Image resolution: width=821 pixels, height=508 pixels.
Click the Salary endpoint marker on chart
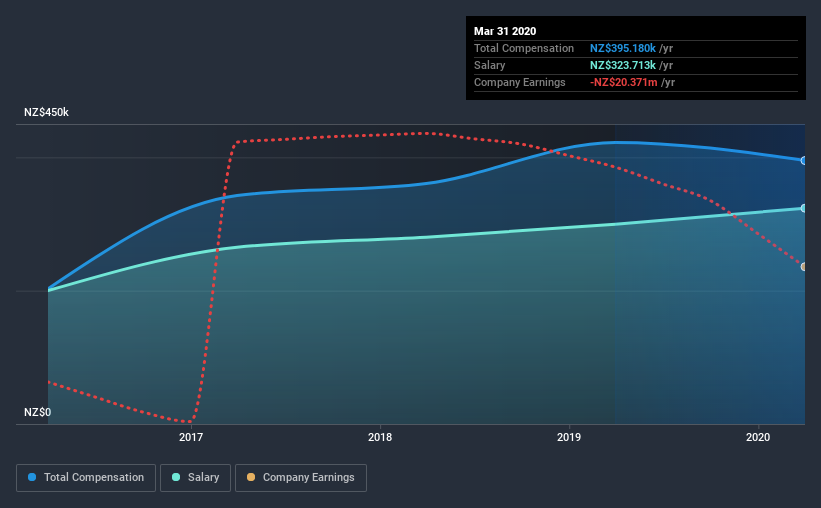(804, 208)
